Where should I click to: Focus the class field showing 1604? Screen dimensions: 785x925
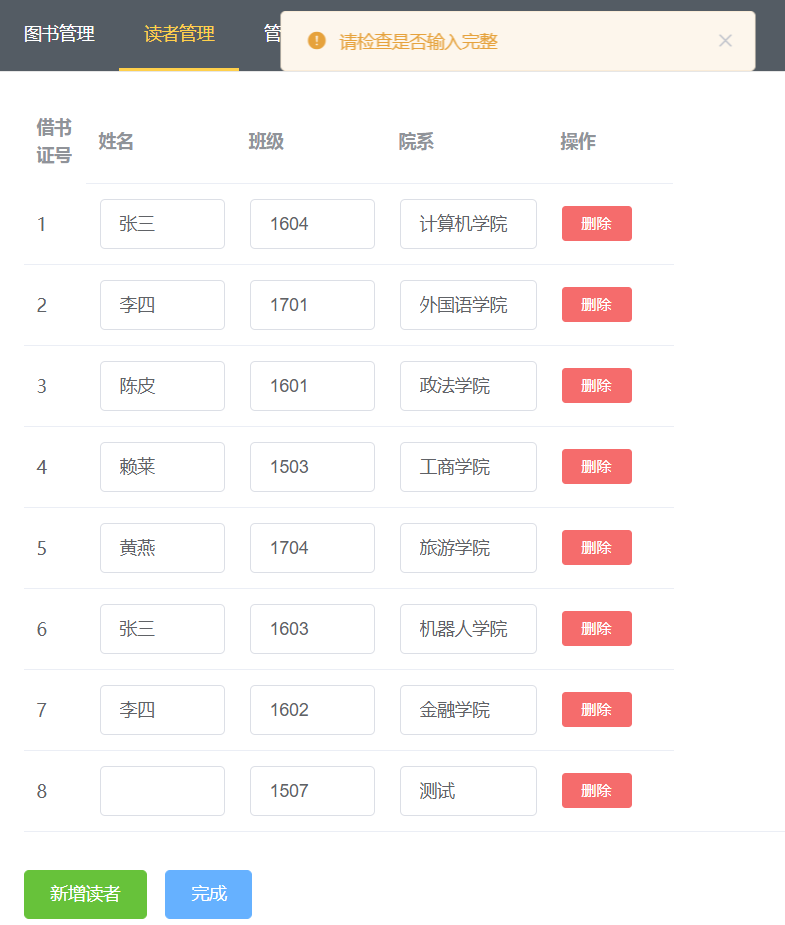click(312, 224)
